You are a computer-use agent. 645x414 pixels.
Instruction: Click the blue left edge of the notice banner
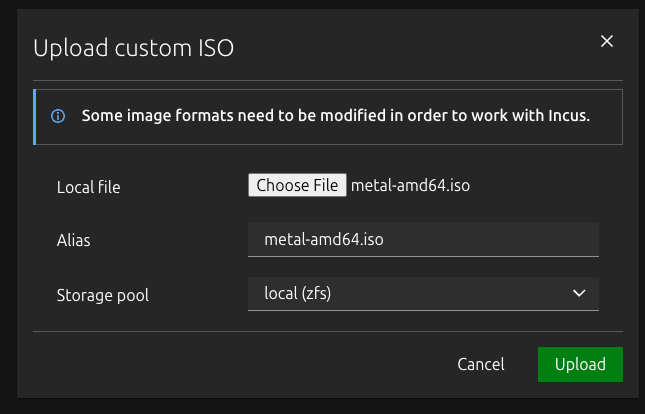point(35,116)
